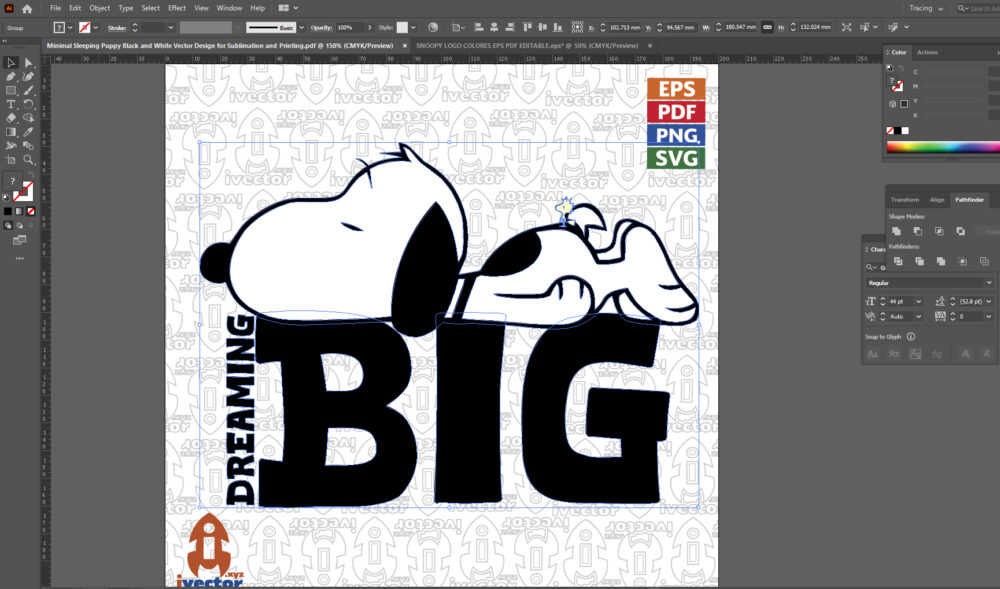The image size is (1000, 589).
Task: Click the X position value field
Action: click(625, 27)
